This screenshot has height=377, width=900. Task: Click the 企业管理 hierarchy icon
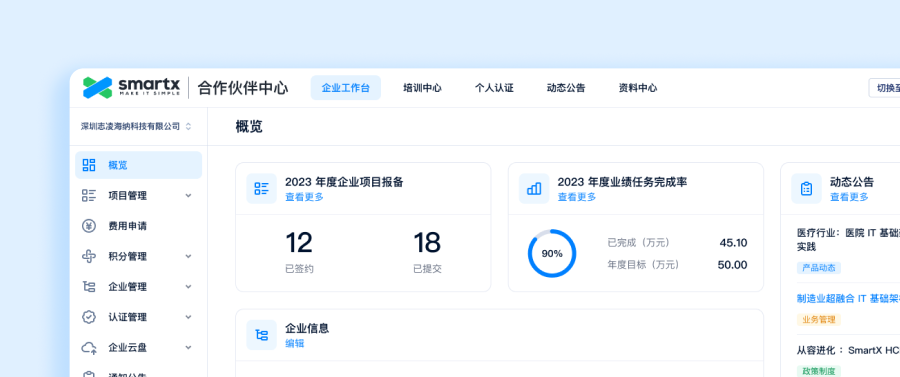tap(89, 287)
